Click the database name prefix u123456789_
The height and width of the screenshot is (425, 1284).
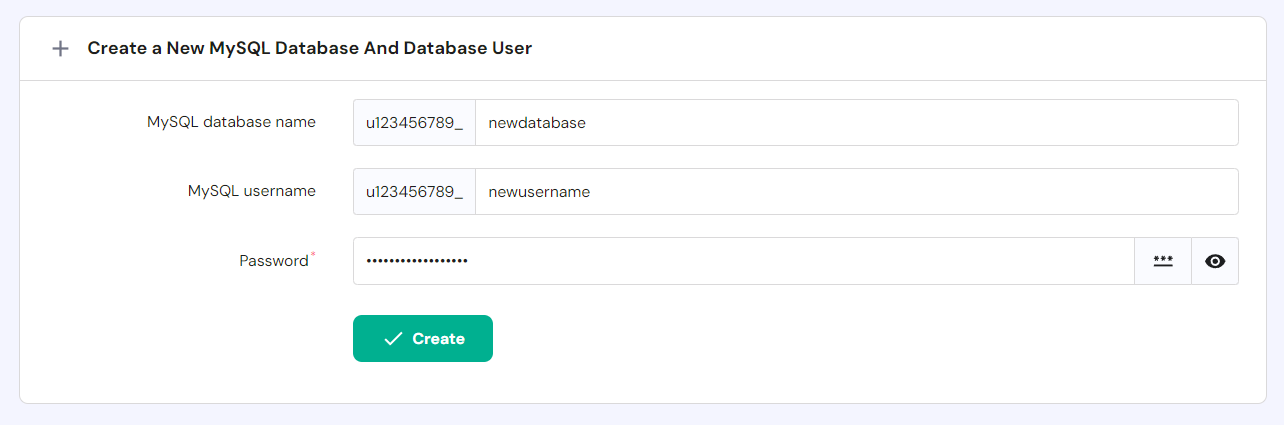[x=414, y=123]
